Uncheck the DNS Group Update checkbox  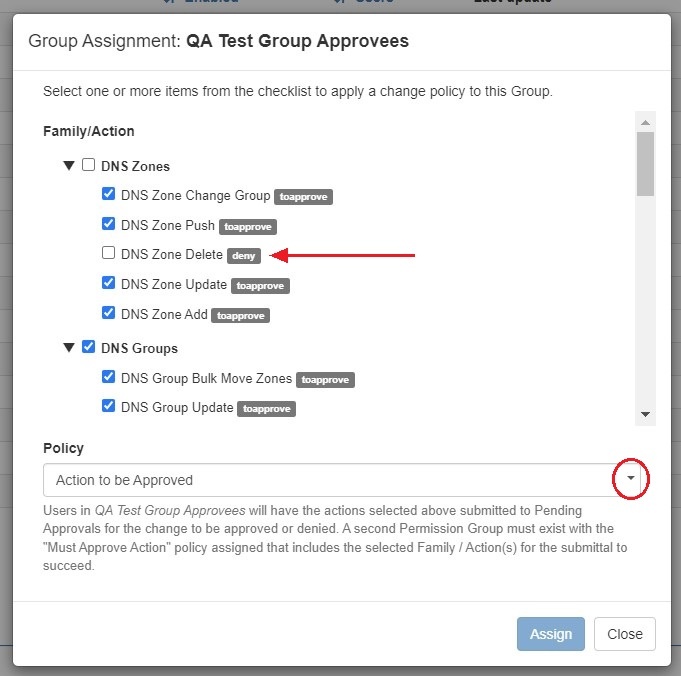point(108,407)
